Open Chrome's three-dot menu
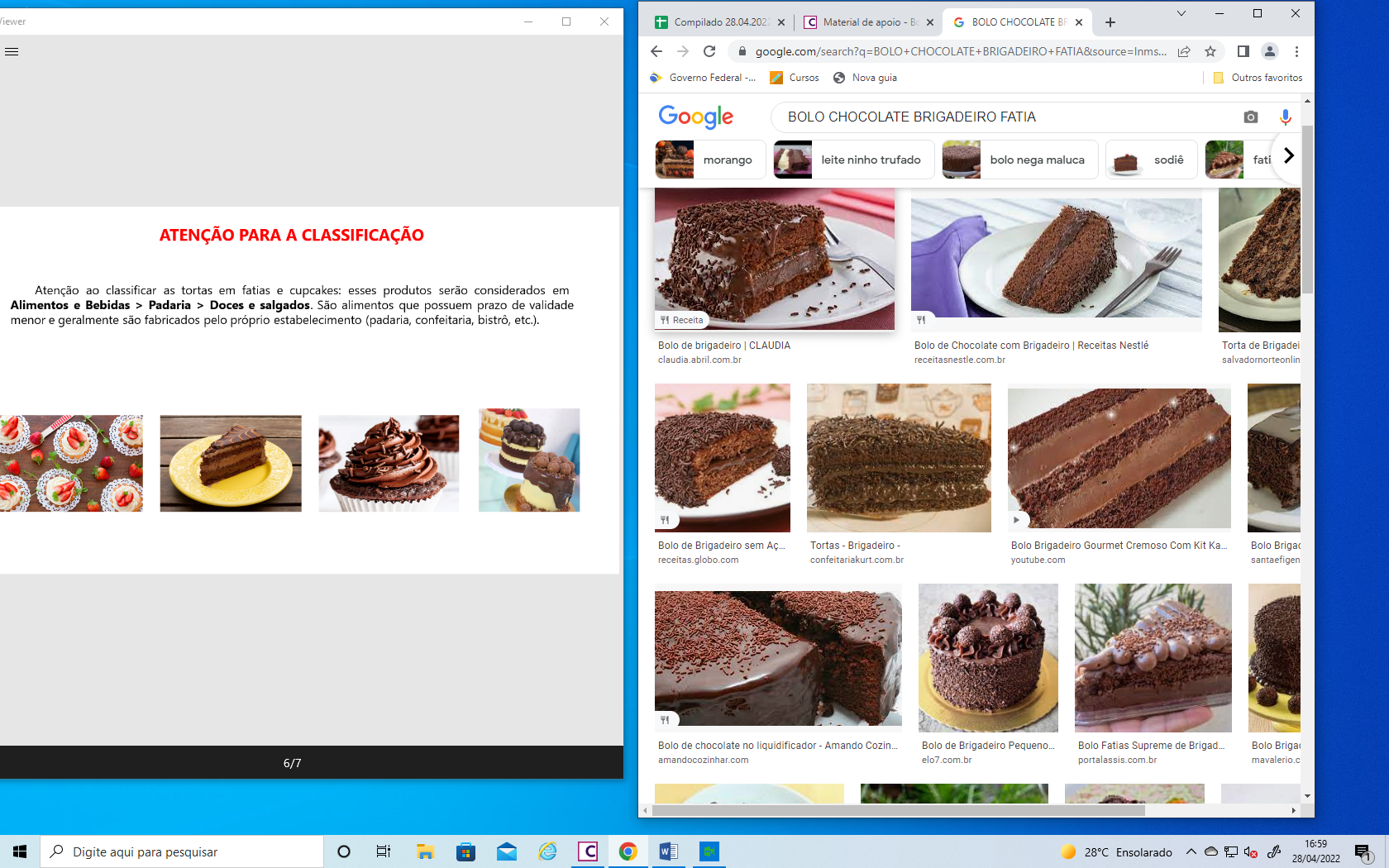 coord(1296,51)
